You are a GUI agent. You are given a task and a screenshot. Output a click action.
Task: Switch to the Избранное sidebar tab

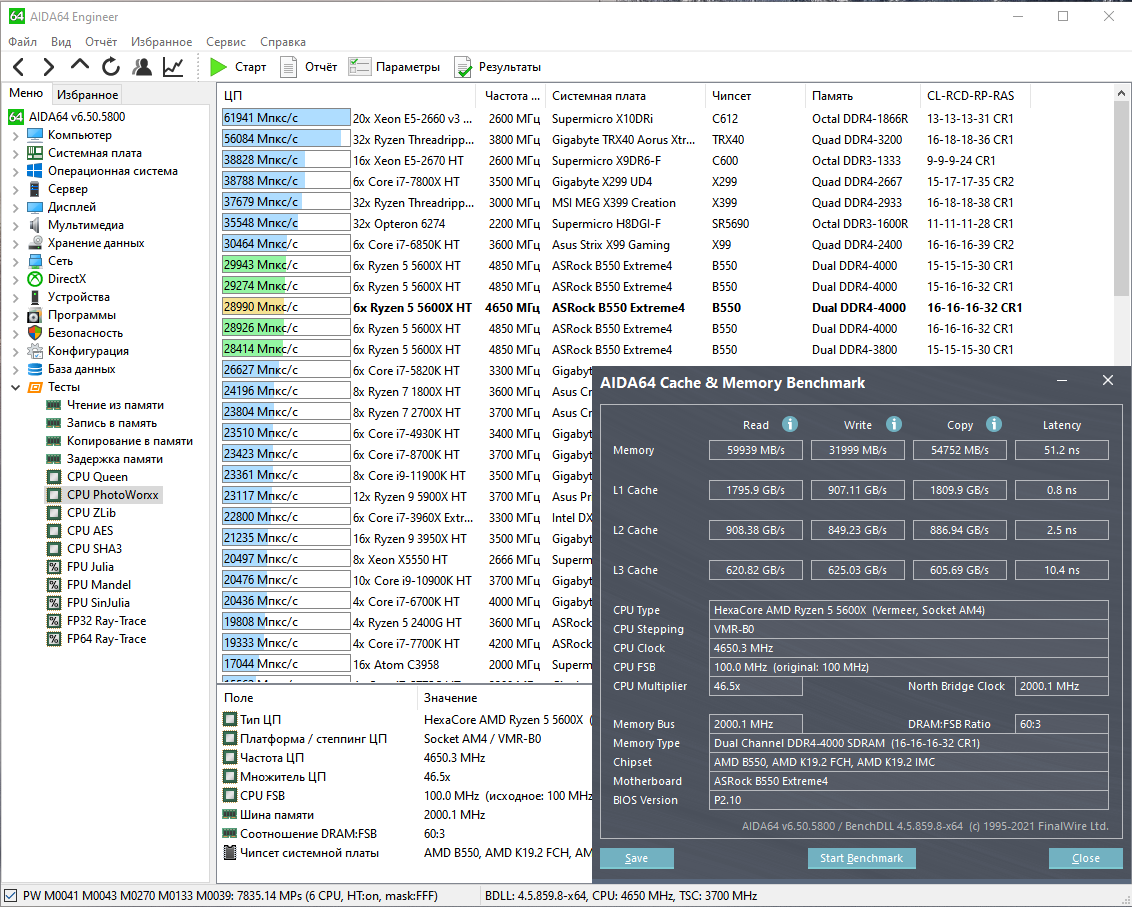pyautogui.click(x=87, y=95)
